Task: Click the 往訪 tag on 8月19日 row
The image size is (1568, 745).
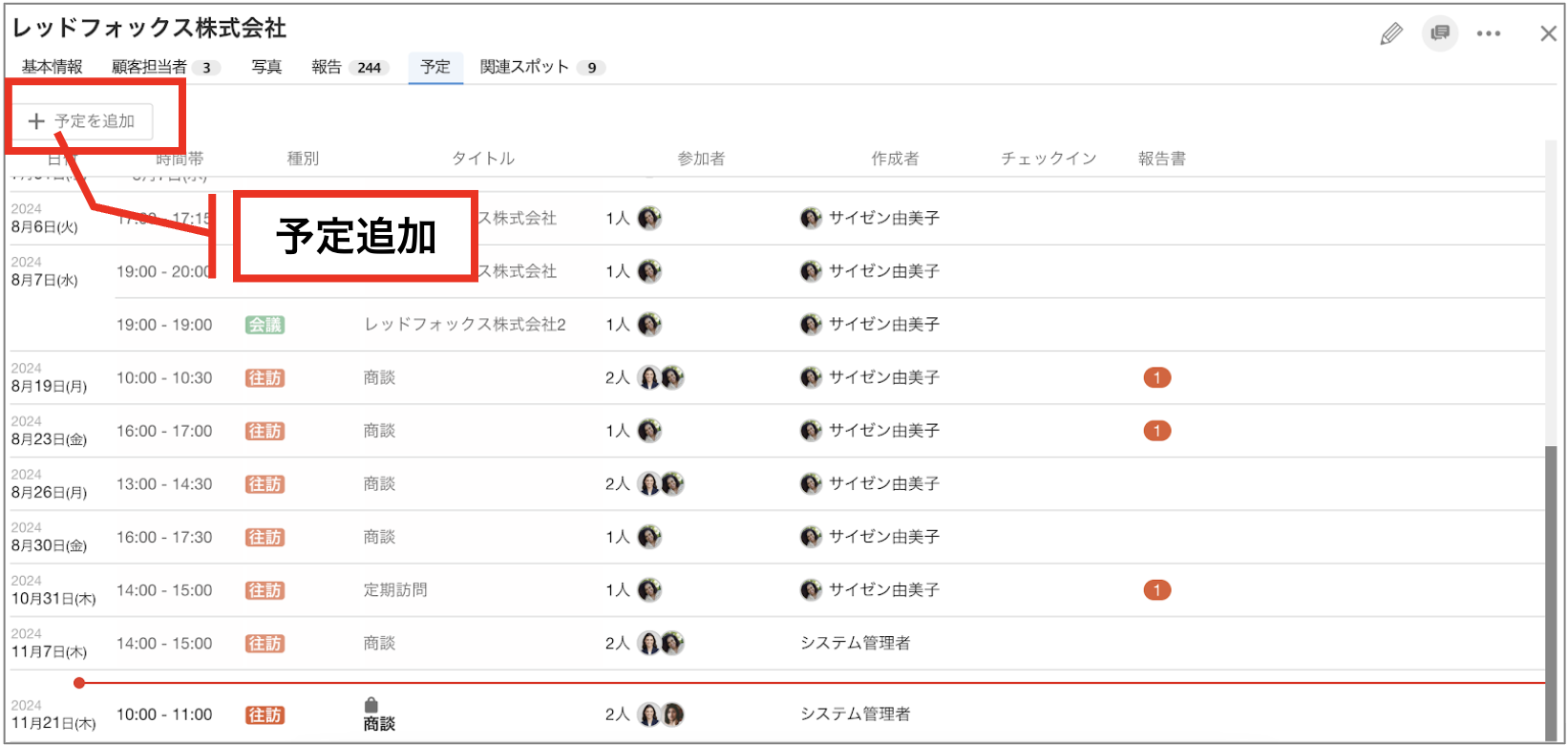Action: tap(265, 378)
